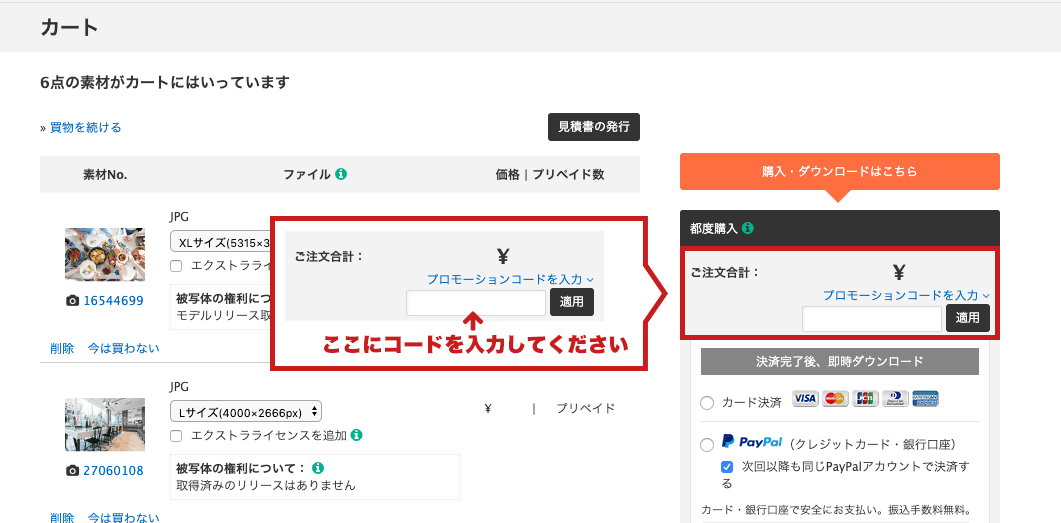Click the sidebar promotion code input field
This screenshot has width=1061, height=523.
click(872, 319)
